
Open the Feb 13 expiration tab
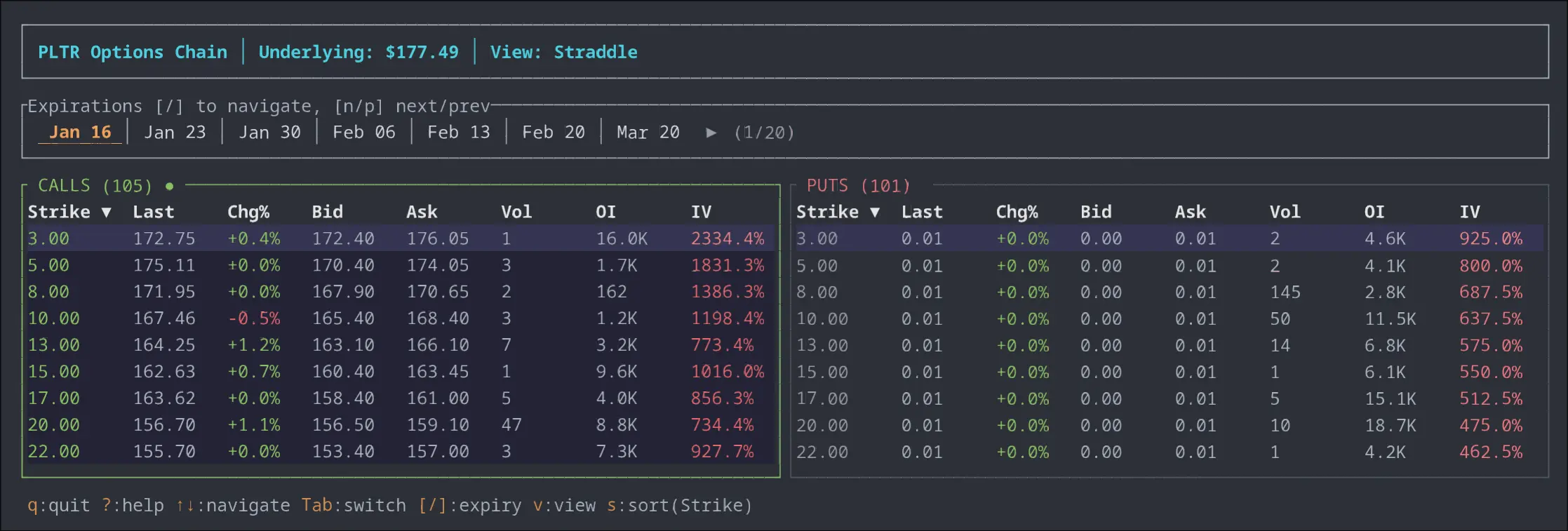click(x=459, y=132)
